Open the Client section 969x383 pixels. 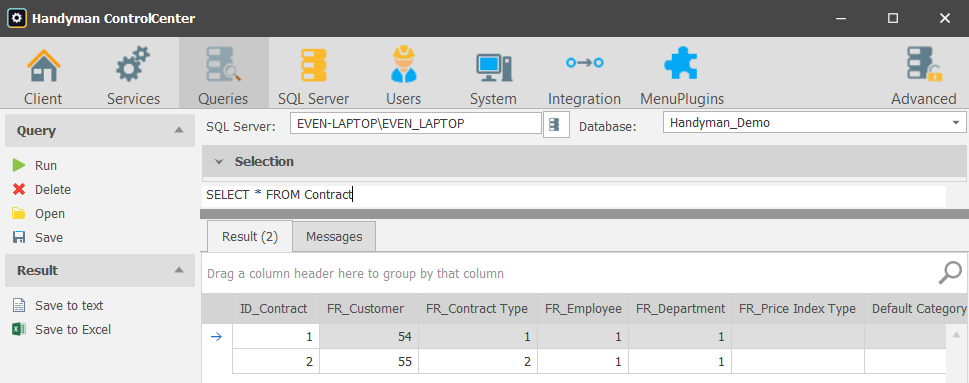(x=43, y=73)
